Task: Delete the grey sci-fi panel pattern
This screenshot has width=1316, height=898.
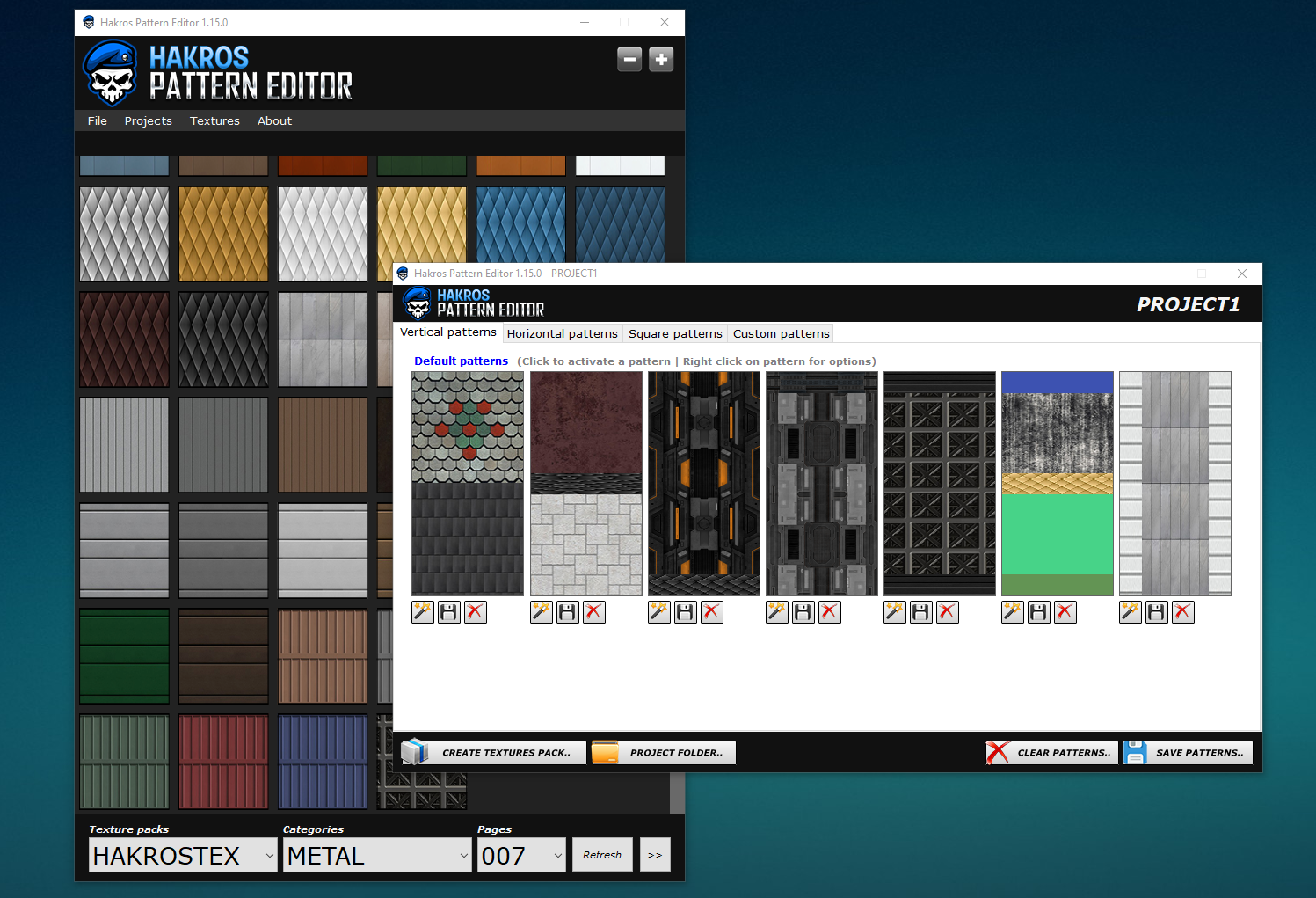Action: click(x=830, y=612)
